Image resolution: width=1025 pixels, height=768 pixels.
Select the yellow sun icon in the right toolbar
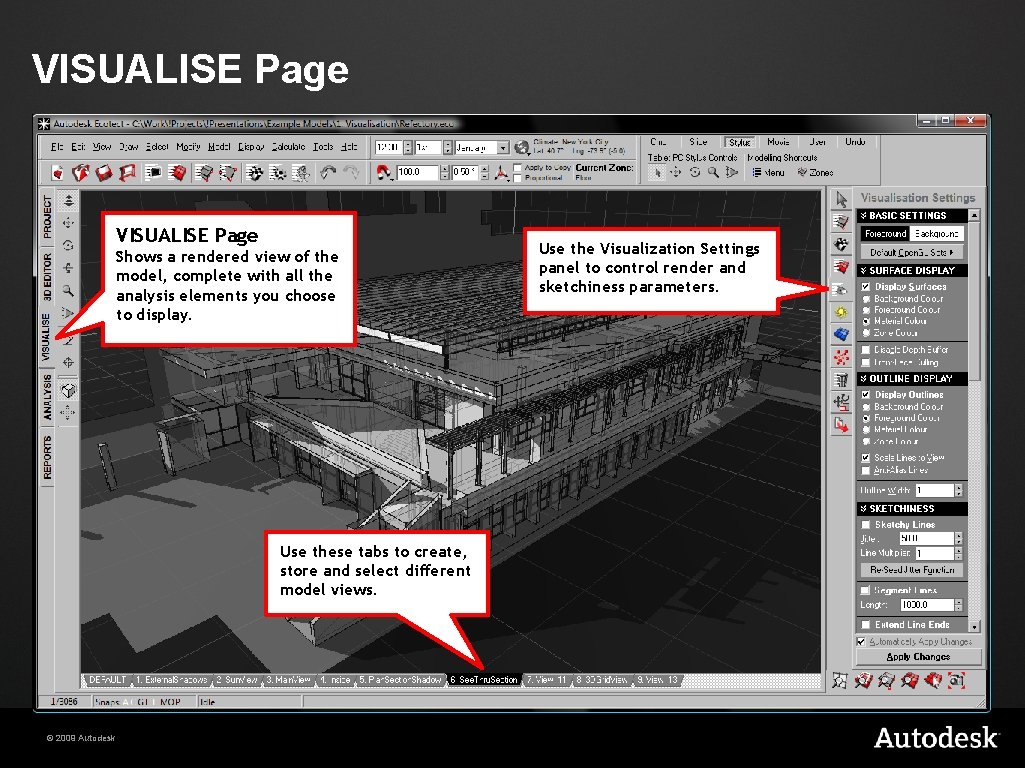coord(840,311)
